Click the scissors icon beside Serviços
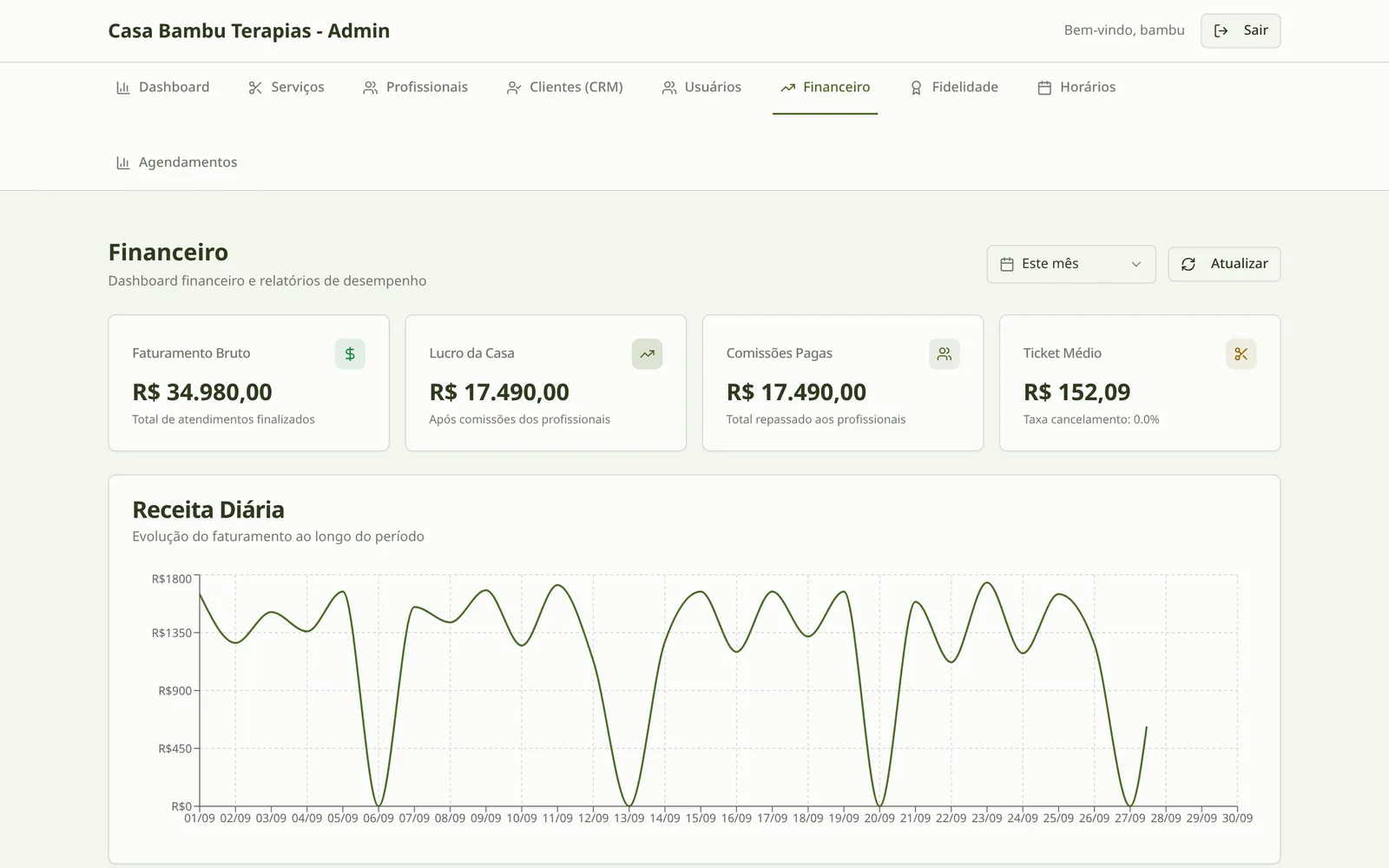Image resolution: width=1389 pixels, height=868 pixels. pyautogui.click(x=255, y=88)
